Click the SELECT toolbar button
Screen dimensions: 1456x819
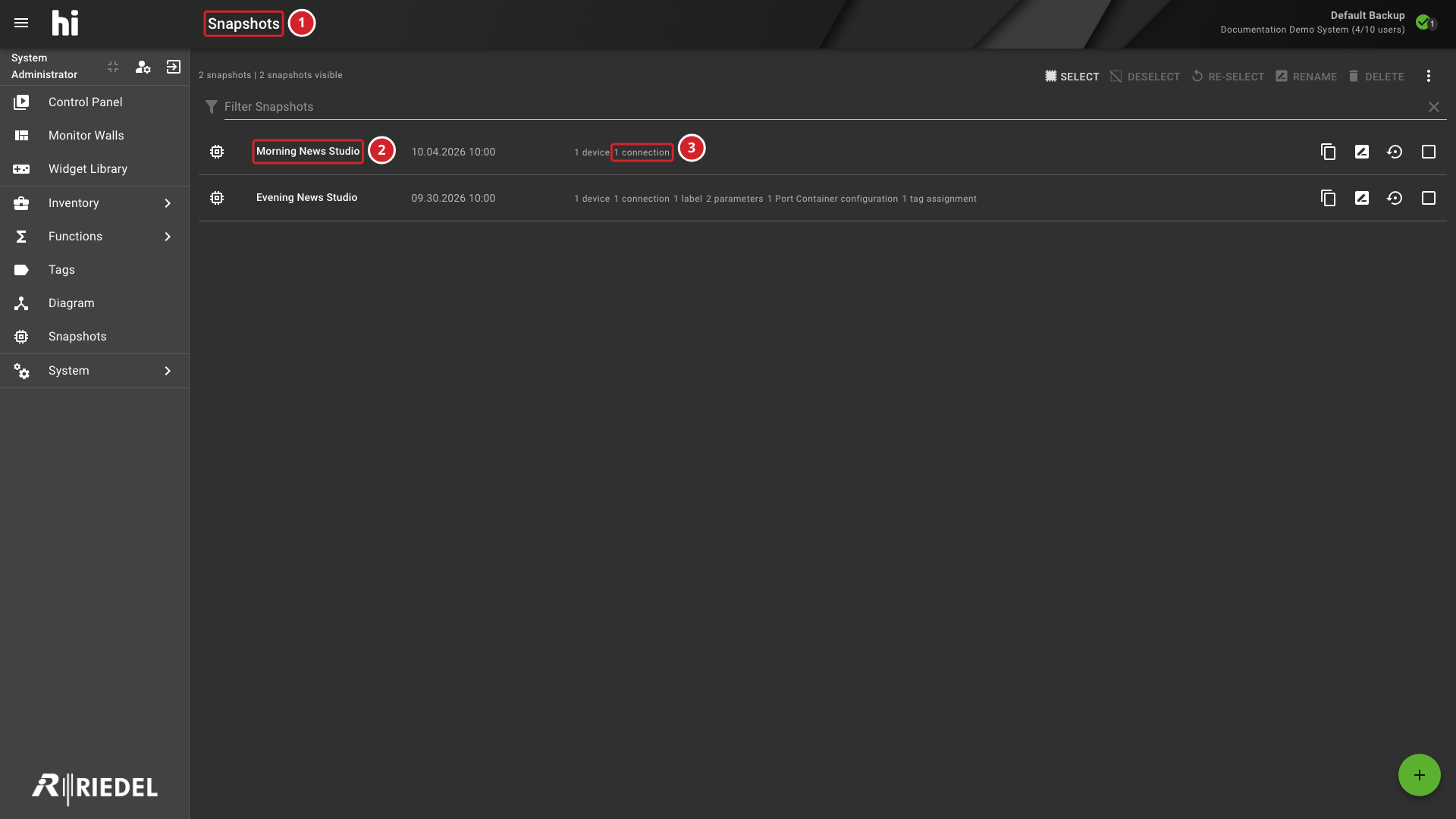click(x=1072, y=76)
